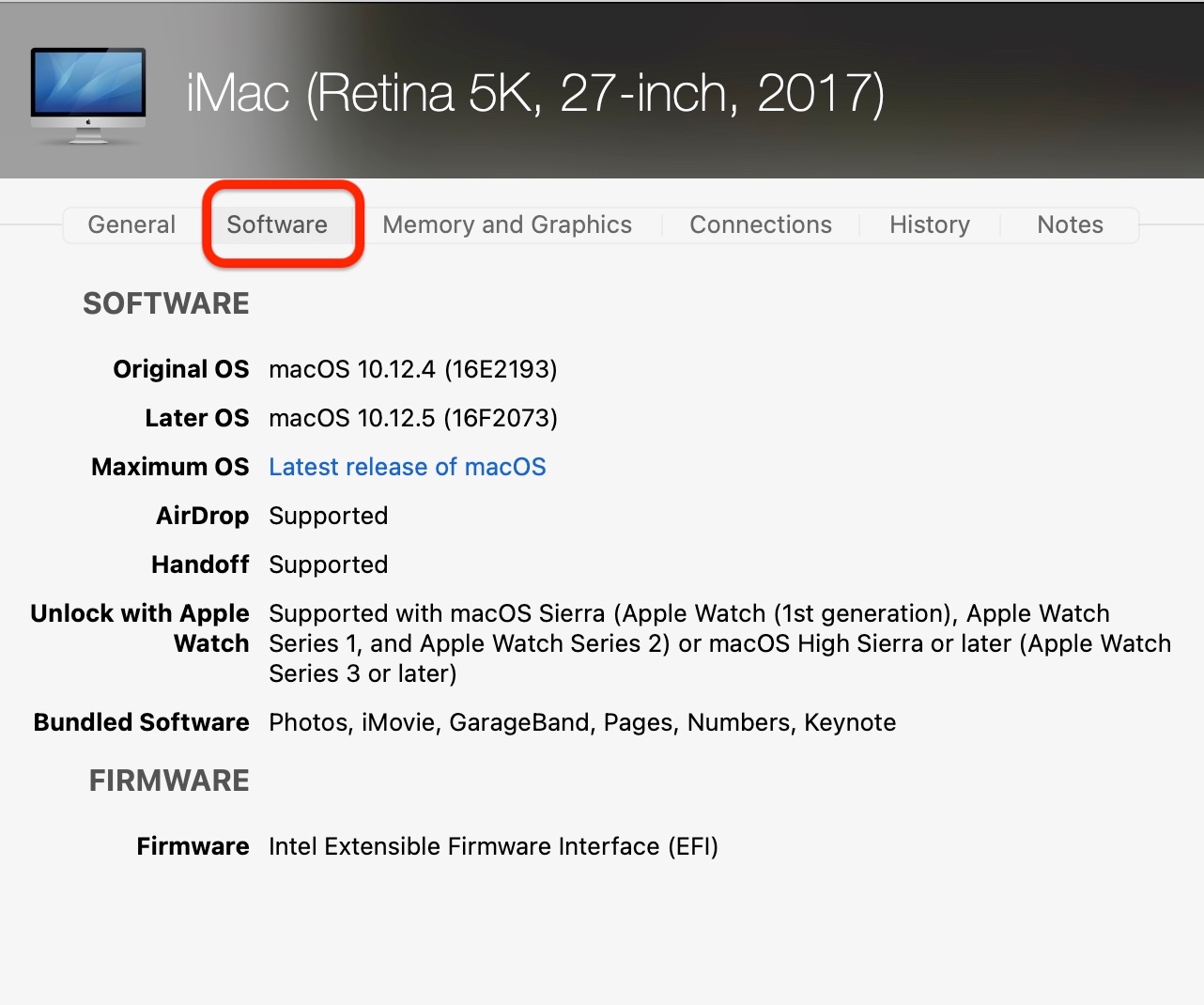Click the Handoff Supported value

[328, 564]
